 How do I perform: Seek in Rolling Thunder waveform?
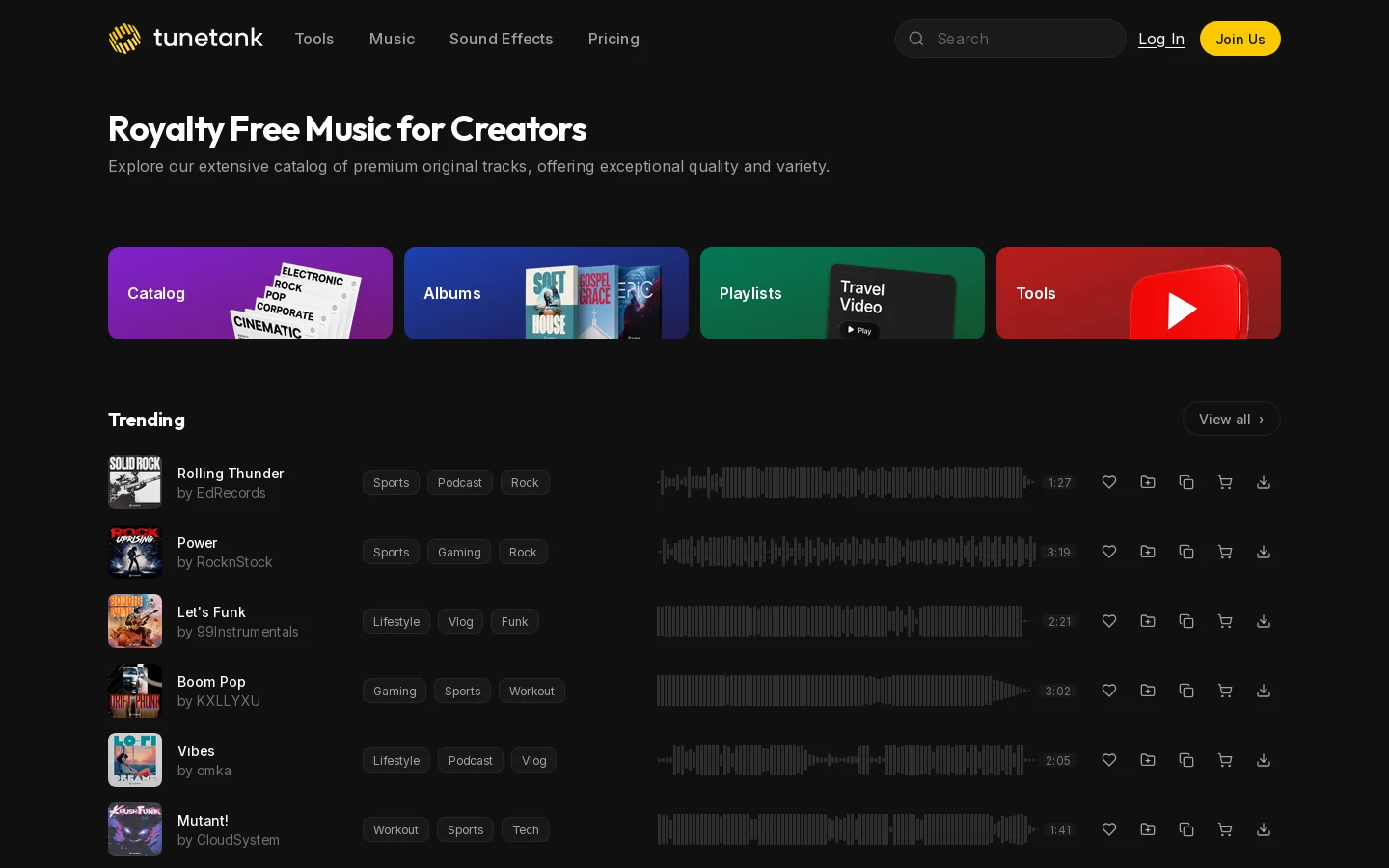pyautogui.click(x=846, y=482)
